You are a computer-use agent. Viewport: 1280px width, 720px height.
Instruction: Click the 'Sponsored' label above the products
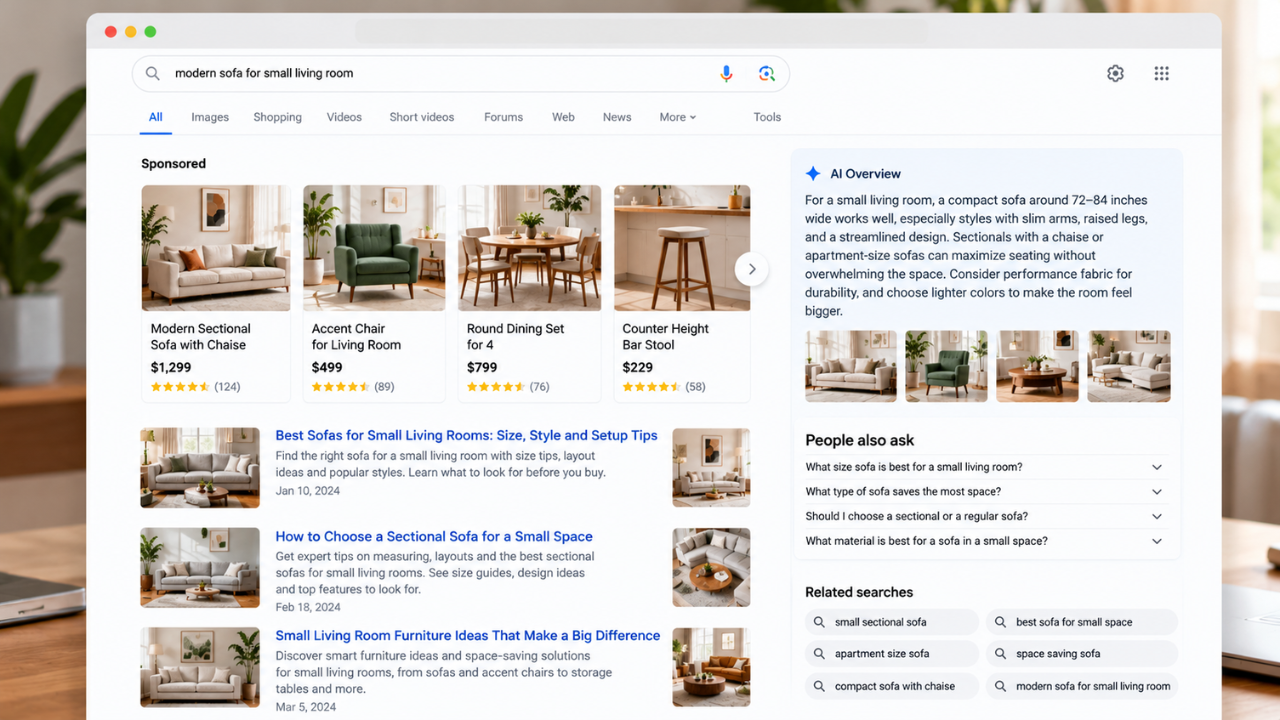coord(173,163)
